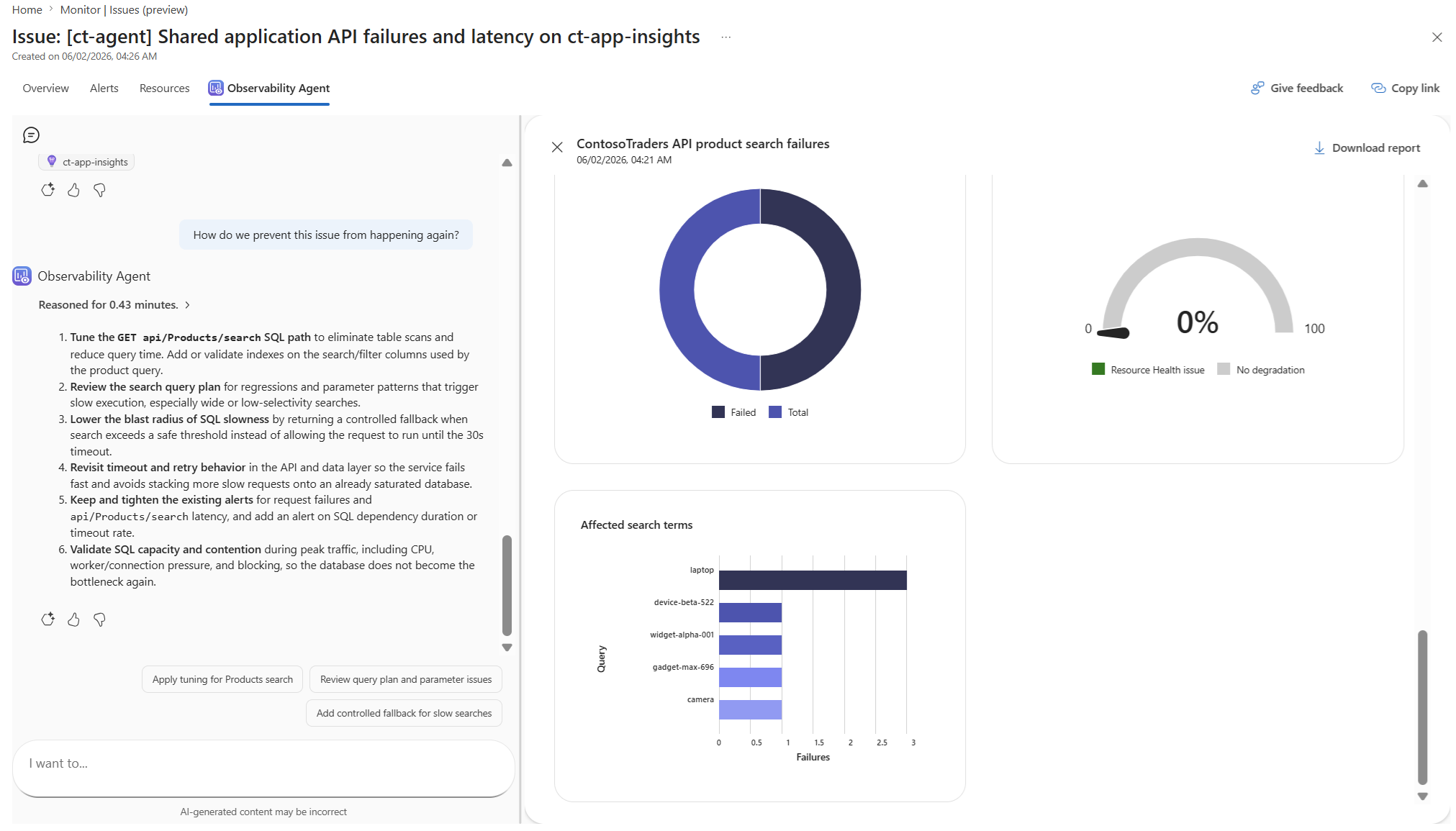The image size is (1456, 831).
Task: Click 'Apply tuning for Products search' suggestion
Action: coord(222,679)
